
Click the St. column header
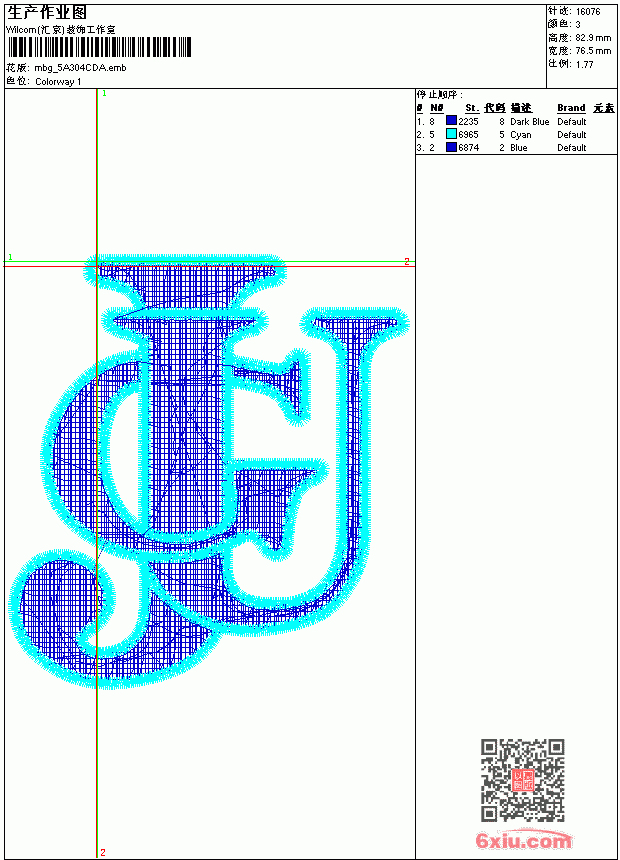tap(472, 108)
